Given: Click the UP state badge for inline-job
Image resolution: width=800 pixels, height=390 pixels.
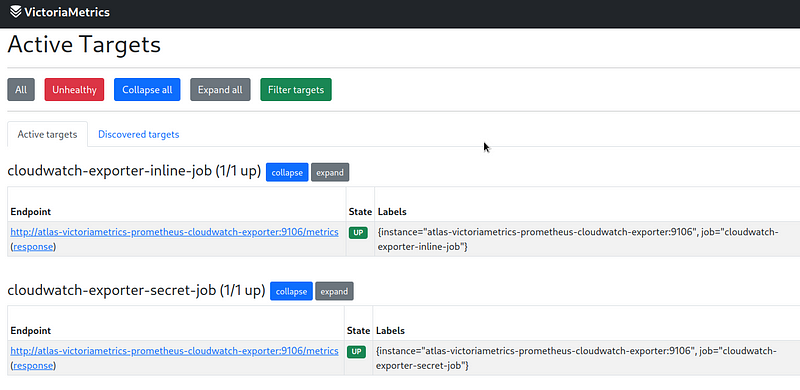Looking at the screenshot, I should coord(358,233).
